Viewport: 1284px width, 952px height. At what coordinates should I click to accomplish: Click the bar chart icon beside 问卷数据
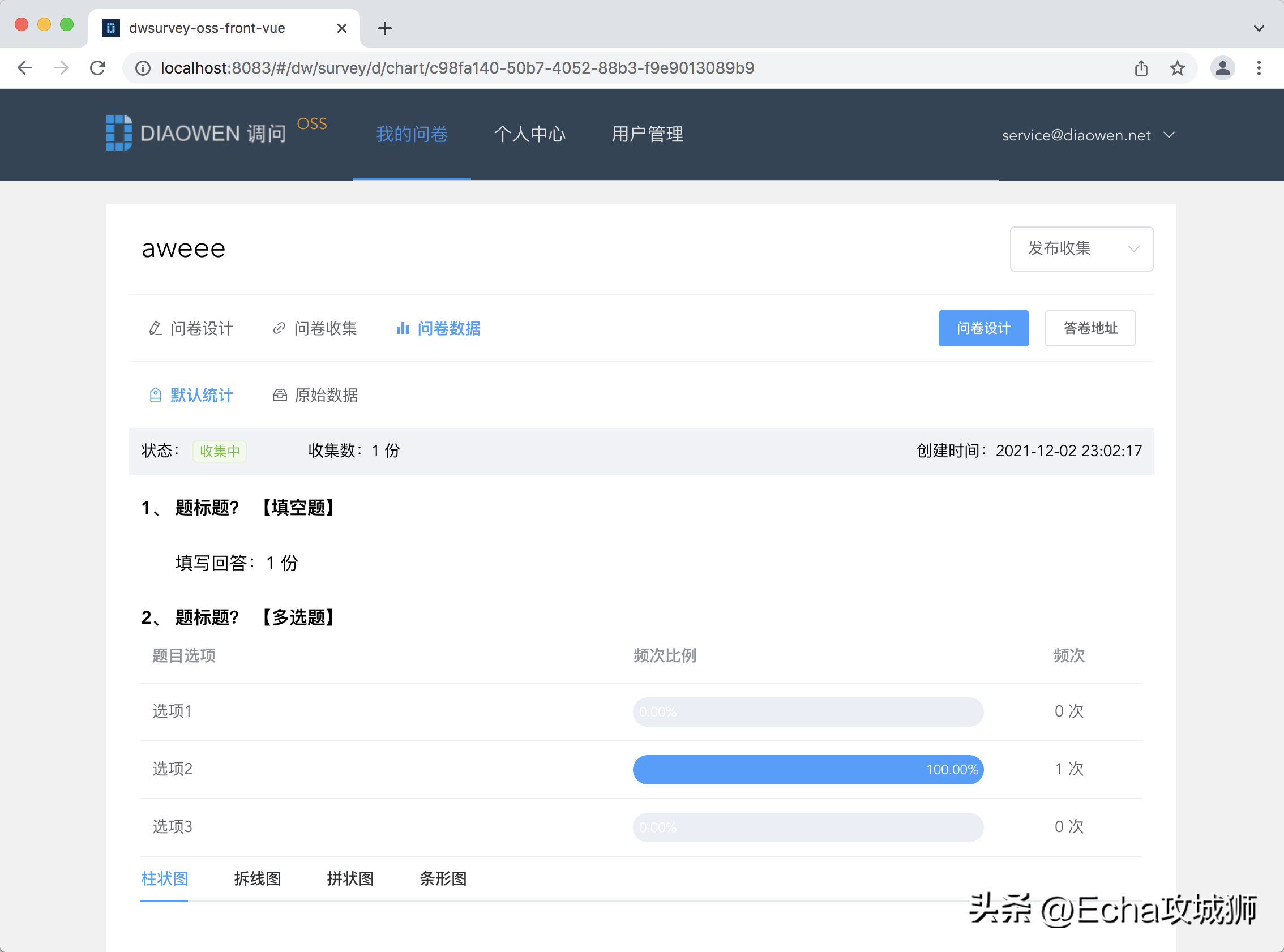click(x=403, y=328)
